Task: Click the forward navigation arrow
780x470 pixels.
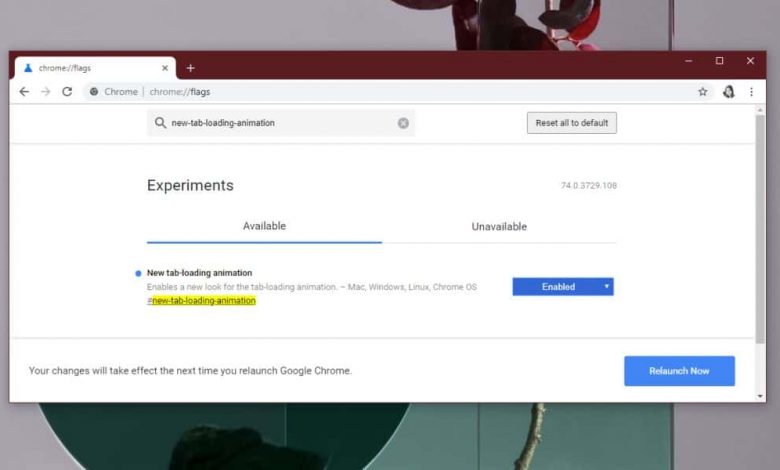Action: [x=46, y=92]
